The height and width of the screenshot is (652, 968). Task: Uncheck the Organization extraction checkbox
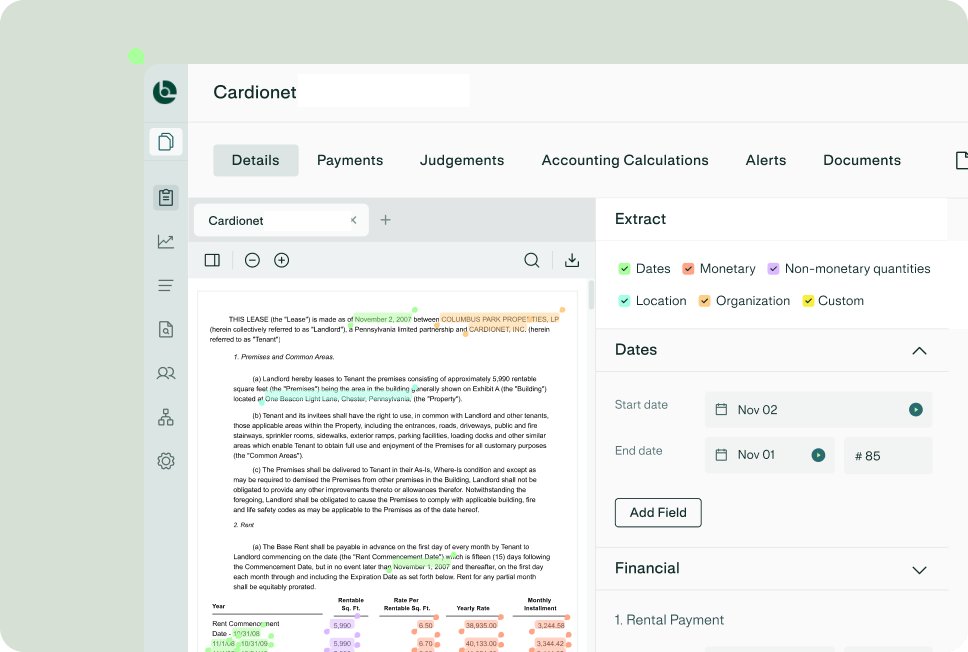pos(704,301)
